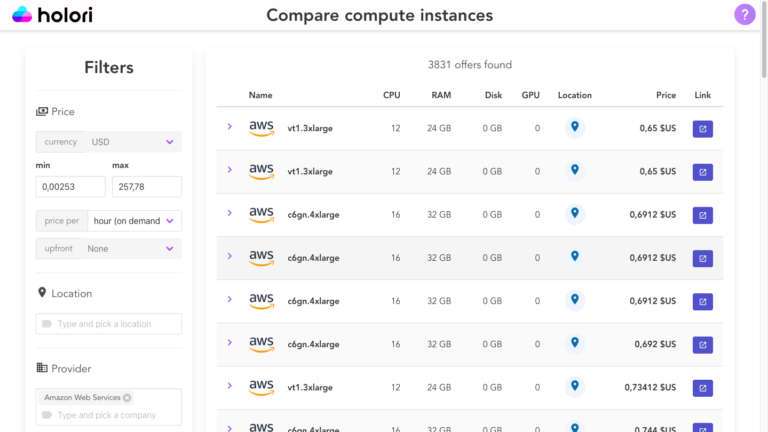The height and width of the screenshot is (432, 768).
Task: Sort by the CPU column header
Action: pyautogui.click(x=391, y=95)
